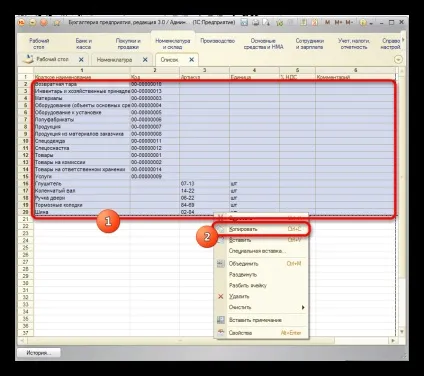Choose Объединить in the context menu

tap(261, 264)
